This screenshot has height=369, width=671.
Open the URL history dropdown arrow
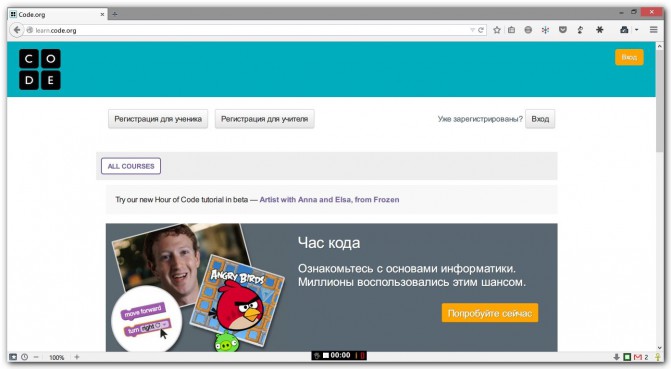tap(472, 30)
